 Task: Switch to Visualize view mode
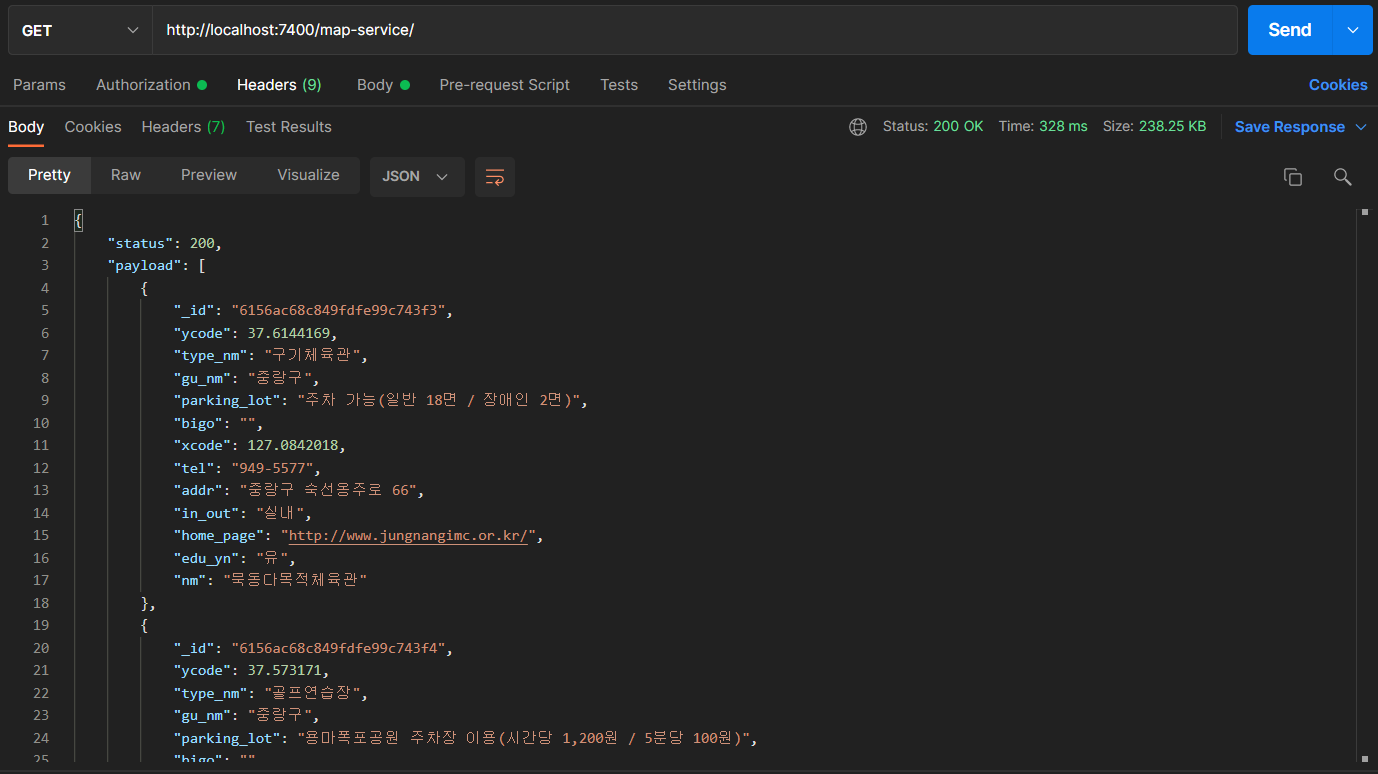click(308, 175)
